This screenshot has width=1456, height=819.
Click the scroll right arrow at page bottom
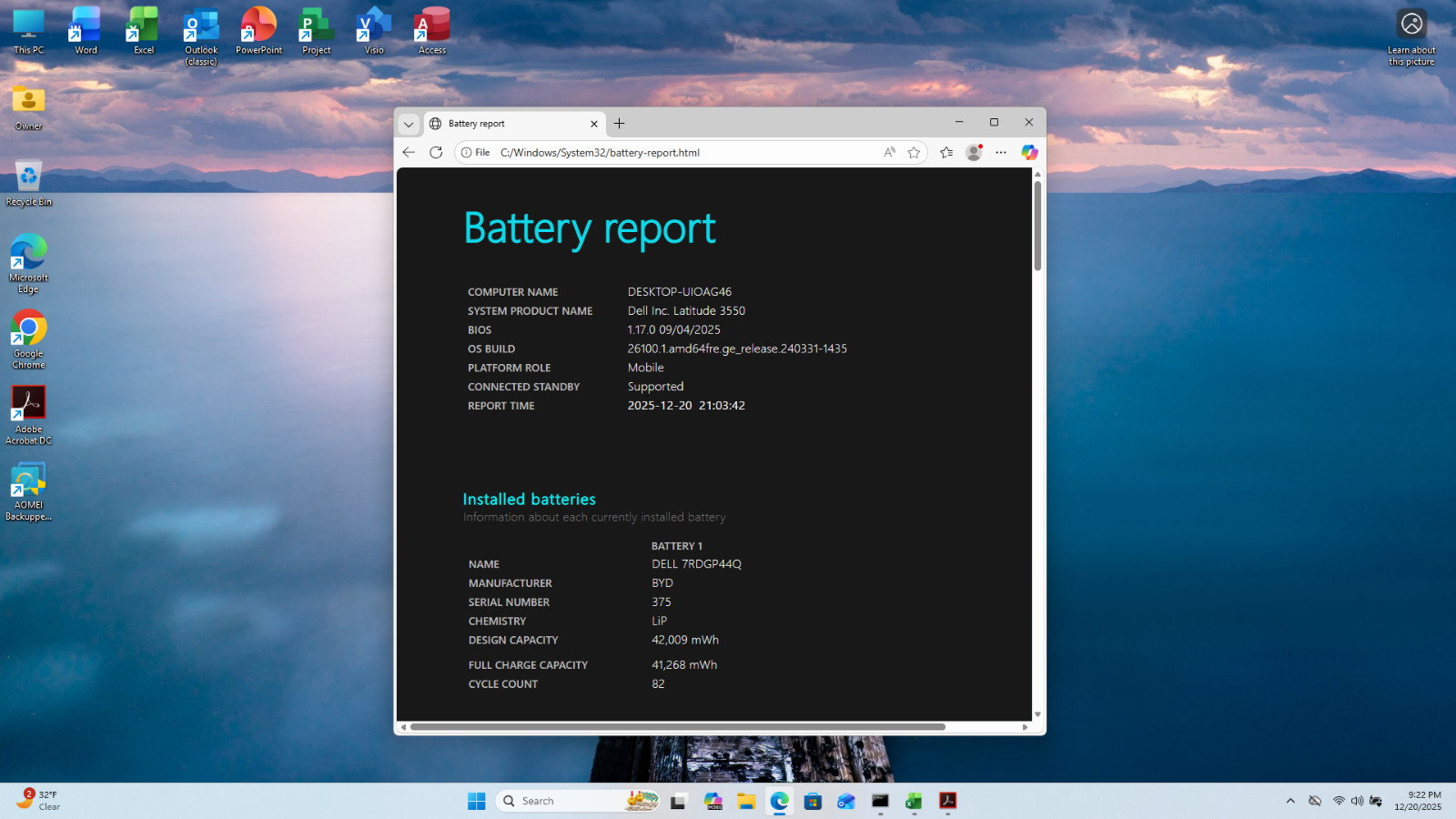point(1026,727)
